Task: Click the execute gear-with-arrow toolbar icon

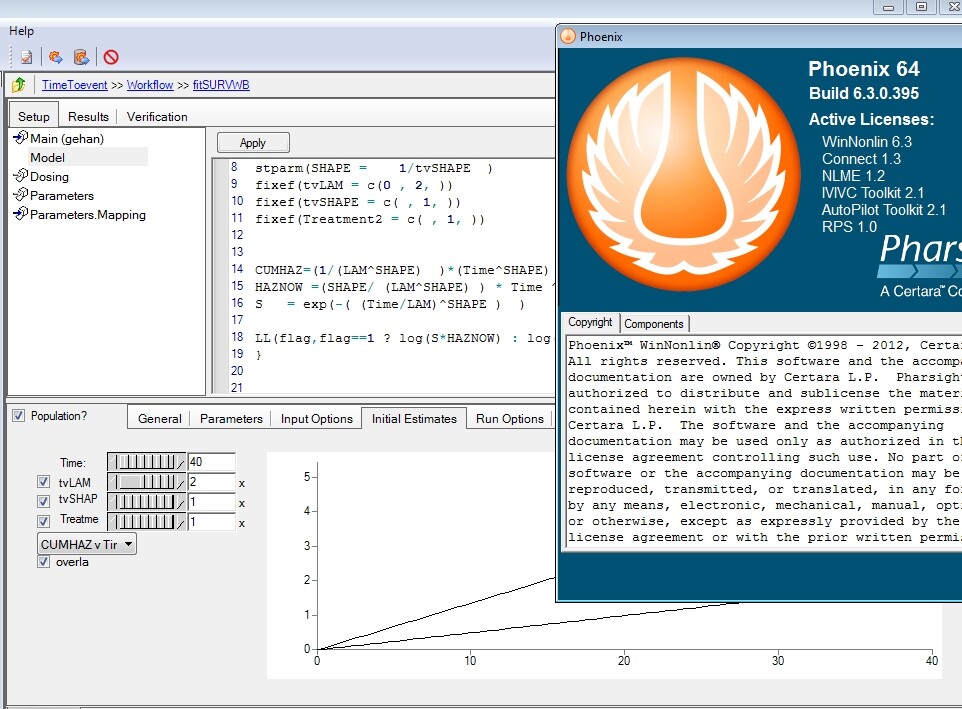Action: coord(56,57)
